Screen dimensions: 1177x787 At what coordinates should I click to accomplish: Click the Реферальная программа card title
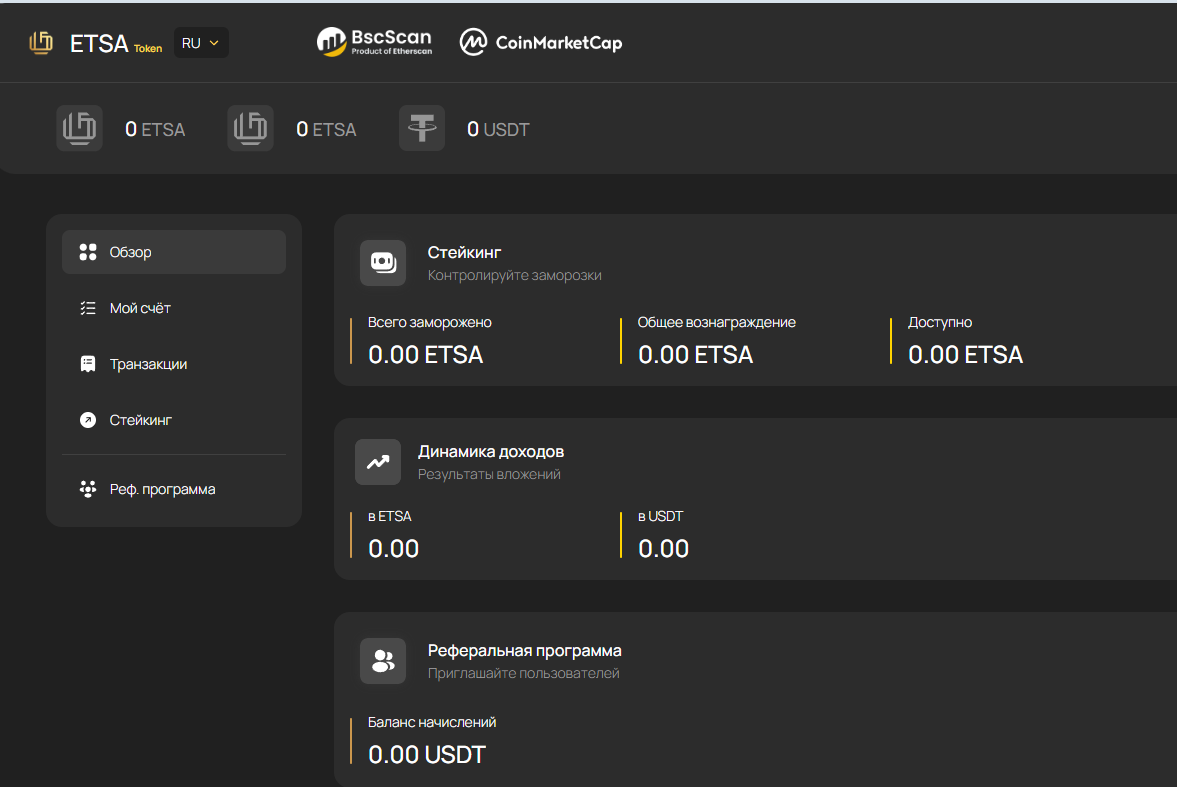click(525, 650)
